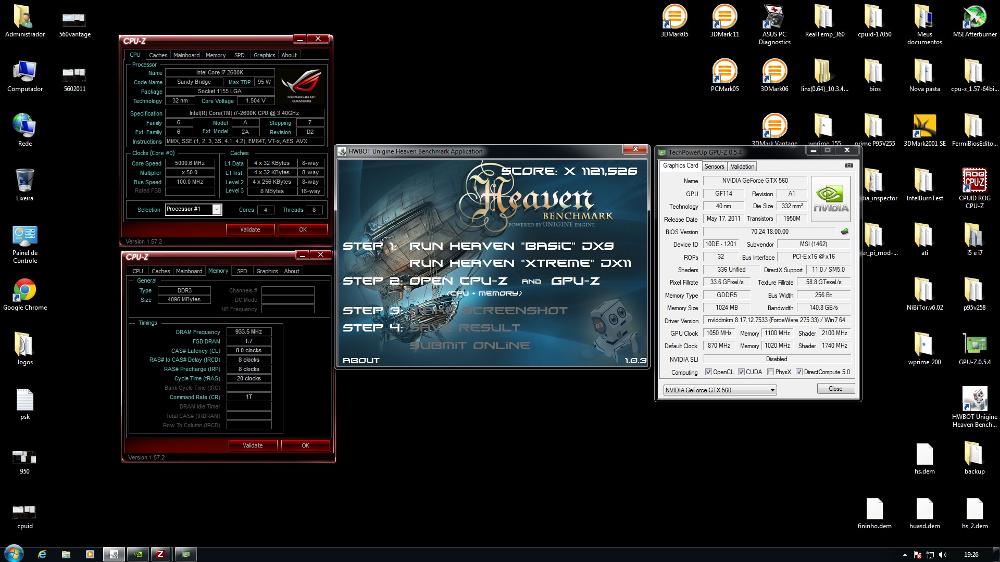The width and height of the screenshot is (1000, 562).
Task: Open the Meus documentos folder
Action: tap(924, 25)
